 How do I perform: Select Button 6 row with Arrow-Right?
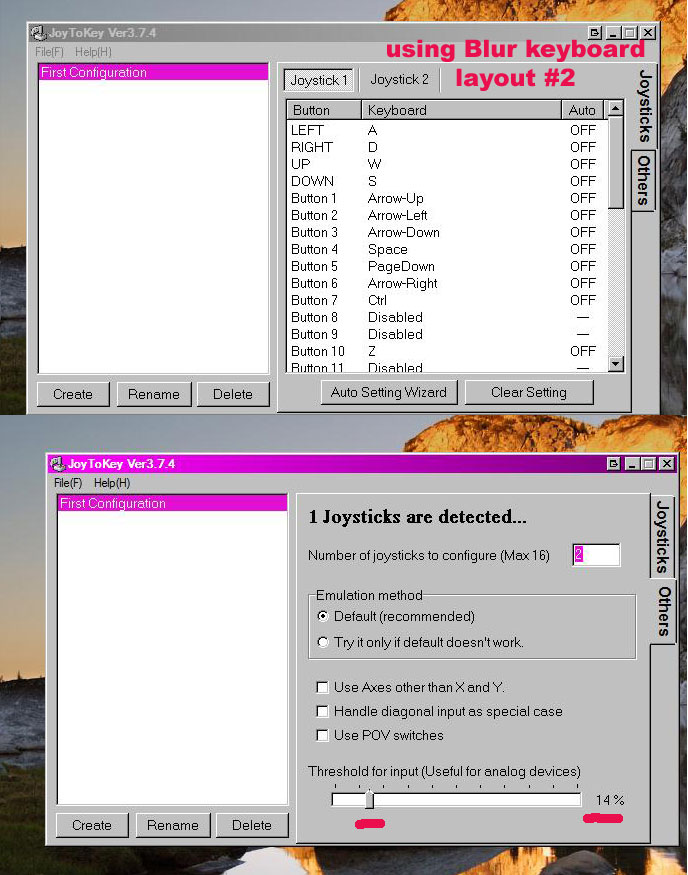tap(446, 283)
